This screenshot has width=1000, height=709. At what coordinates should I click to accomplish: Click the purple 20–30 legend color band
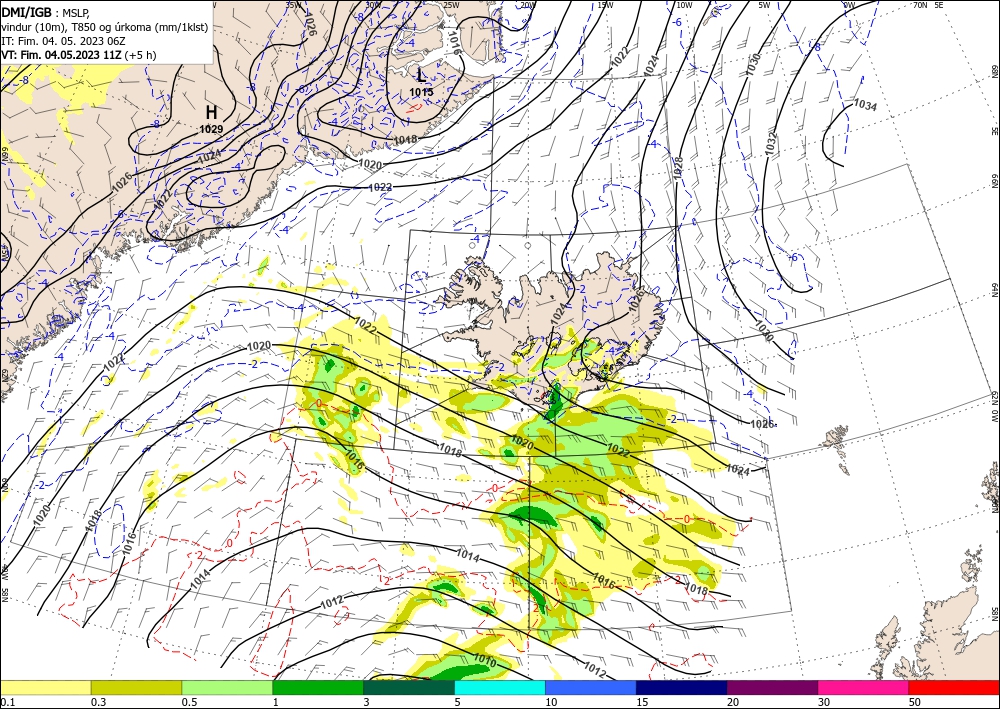coord(772,687)
